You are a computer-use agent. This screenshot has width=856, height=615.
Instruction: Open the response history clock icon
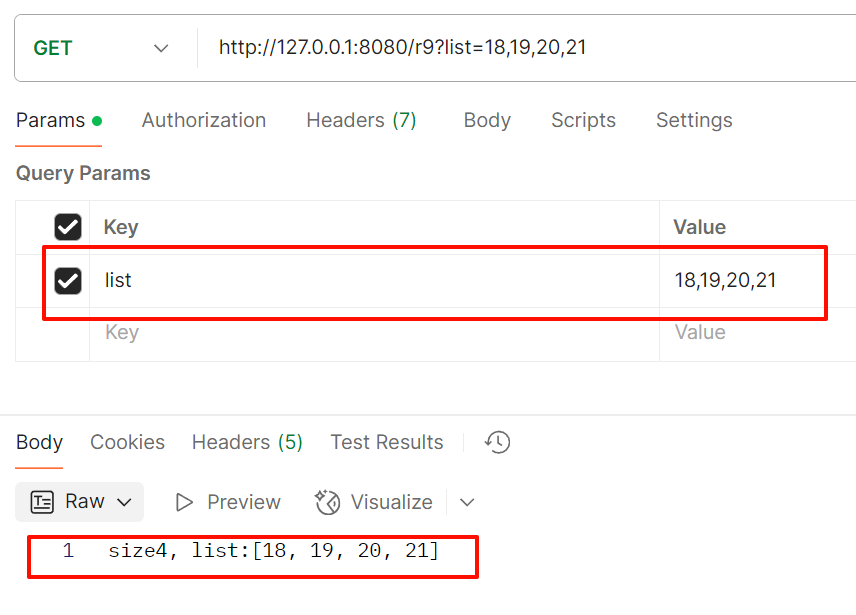click(x=497, y=442)
